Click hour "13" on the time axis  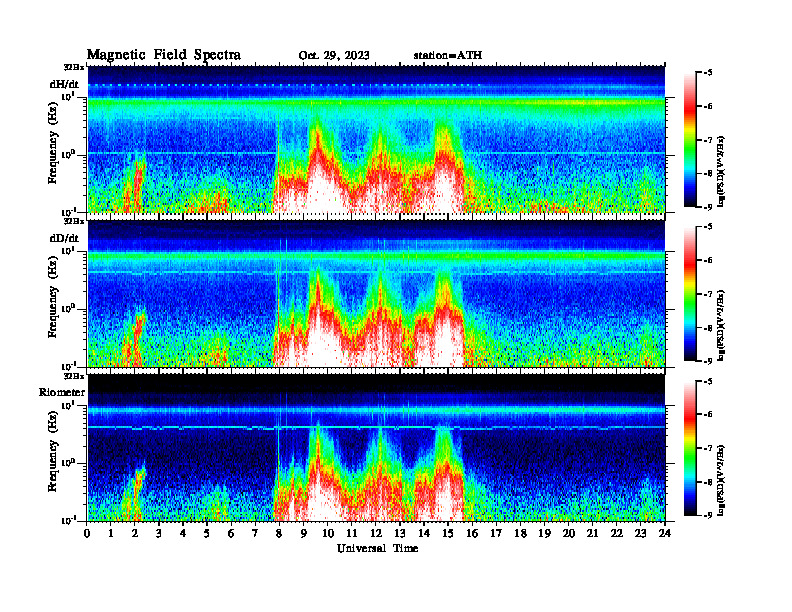[400, 533]
